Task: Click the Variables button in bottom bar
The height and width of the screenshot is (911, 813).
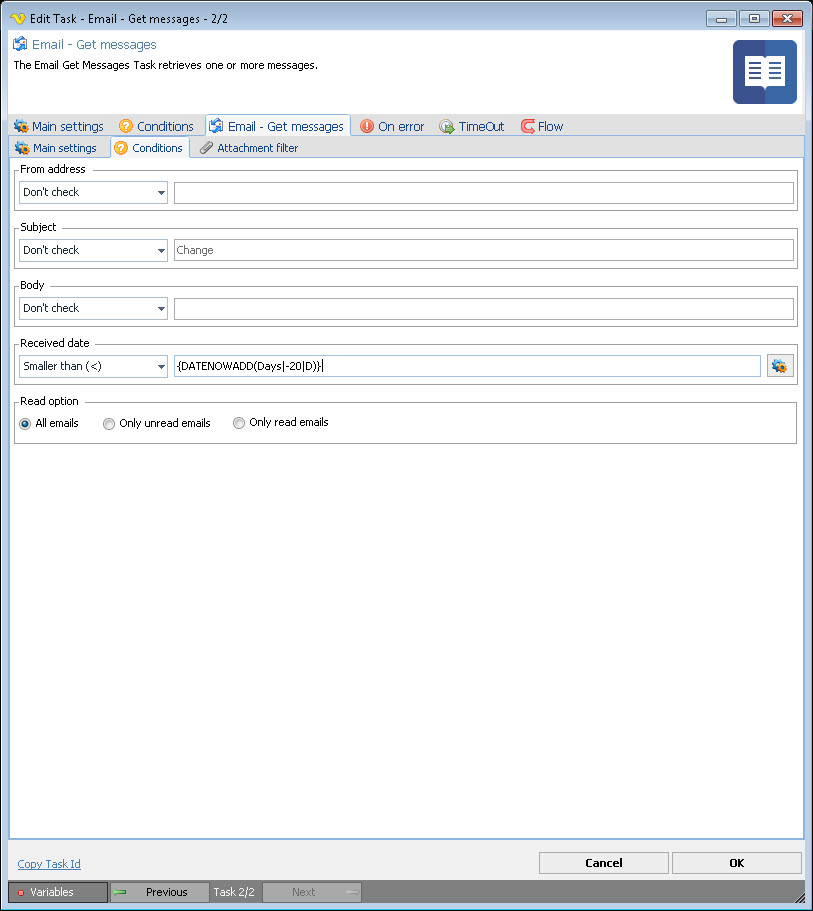Action: click(58, 892)
